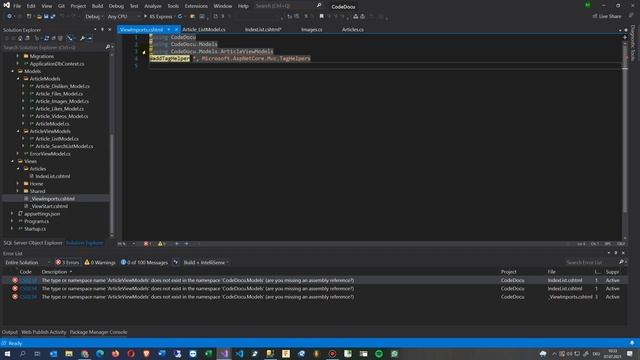
Task: Click the Solution Explorer properties wrench icon
Action: click(x=82, y=38)
